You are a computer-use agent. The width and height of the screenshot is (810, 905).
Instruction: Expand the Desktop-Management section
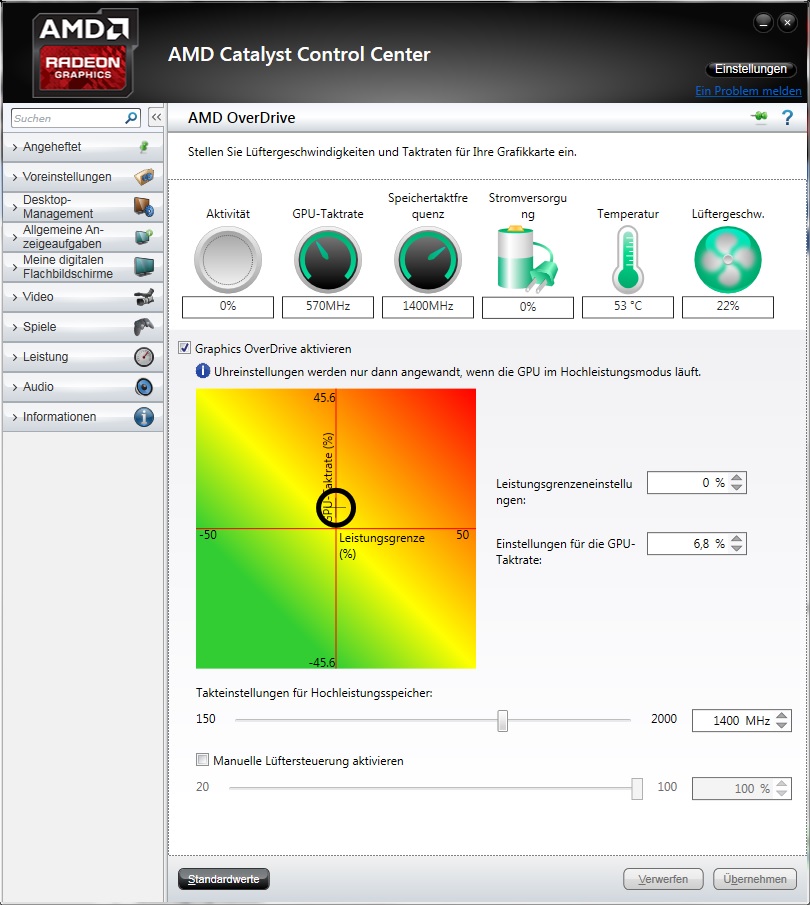pos(83,207)
